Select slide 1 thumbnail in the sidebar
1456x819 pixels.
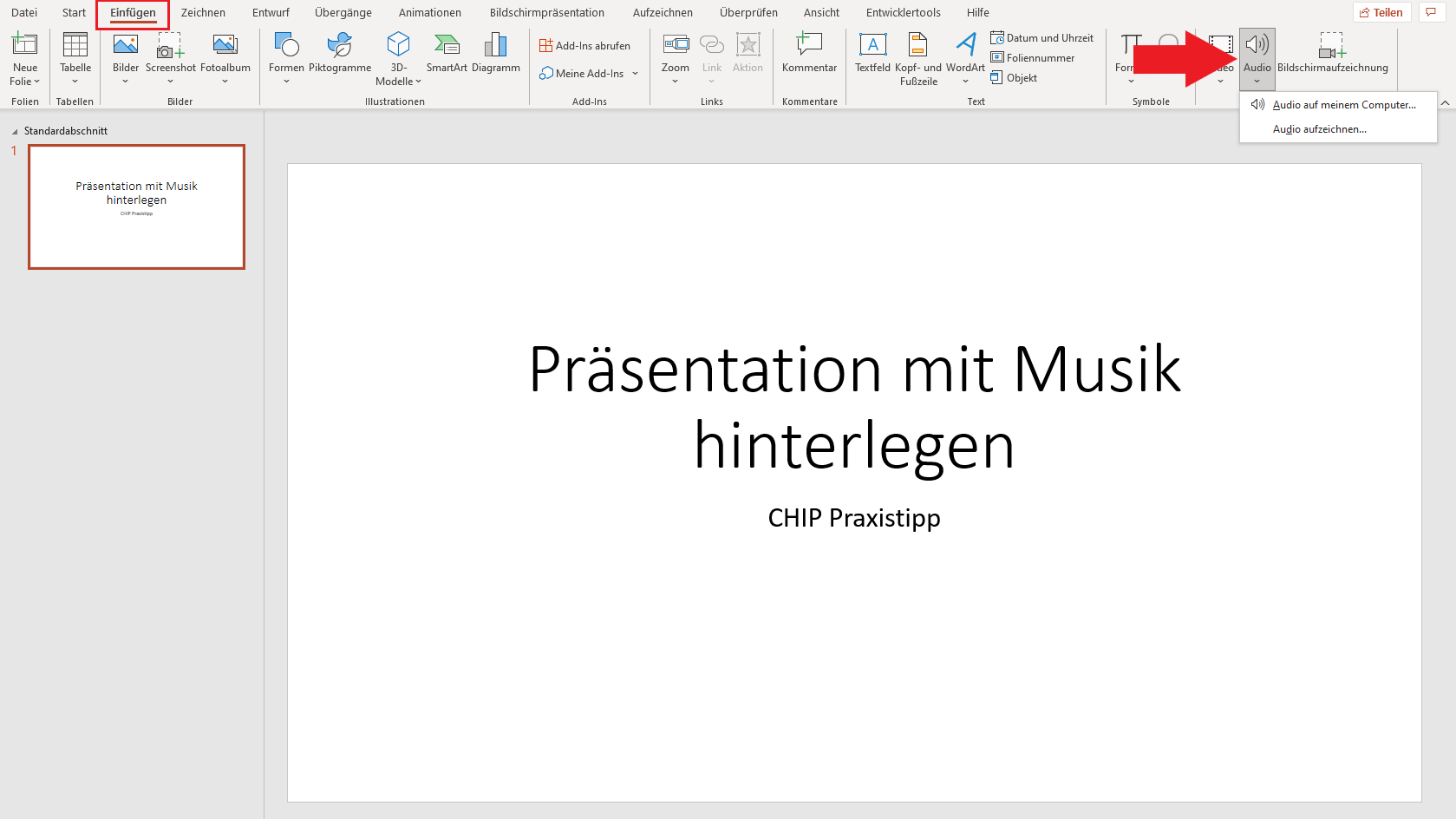(x=136, y=206)
